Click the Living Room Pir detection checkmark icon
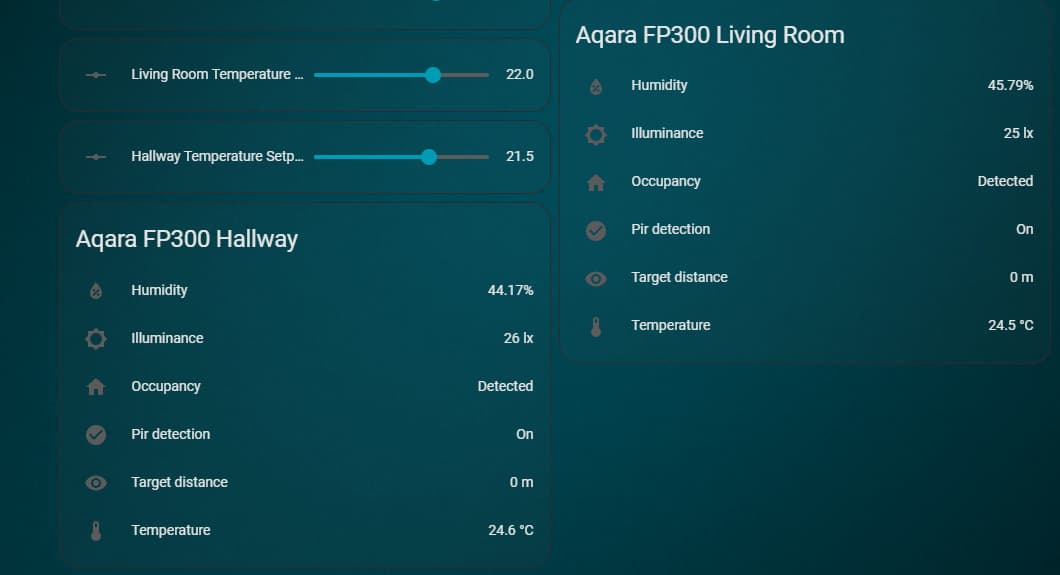This screenshot has width=1060, height=575. (x=596, y=230)
